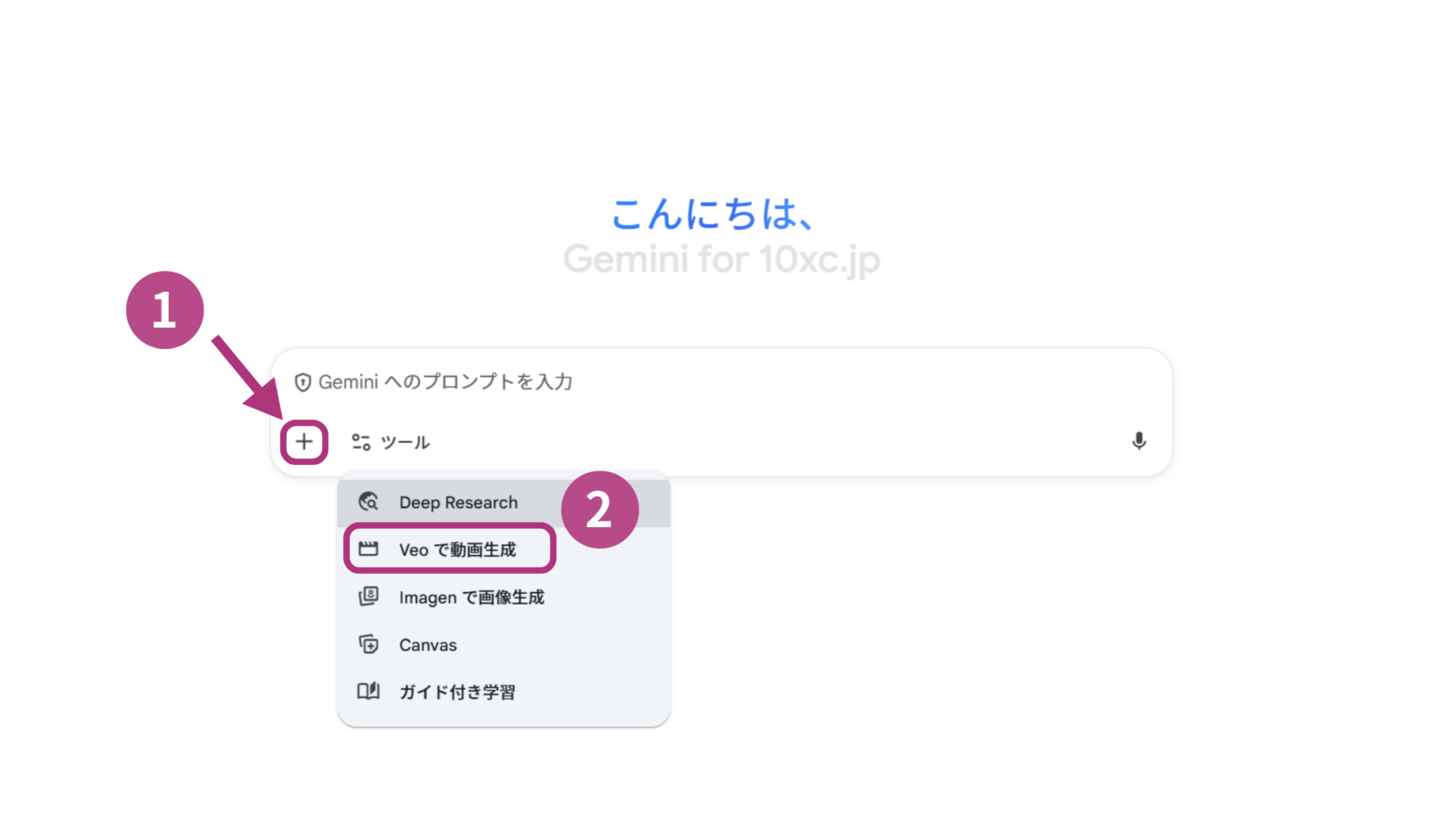Click the Imagen picture icon
Image resolution: width=1456 pixels, height=819 pixels.
pyautogui.click(x=369, y=597)
